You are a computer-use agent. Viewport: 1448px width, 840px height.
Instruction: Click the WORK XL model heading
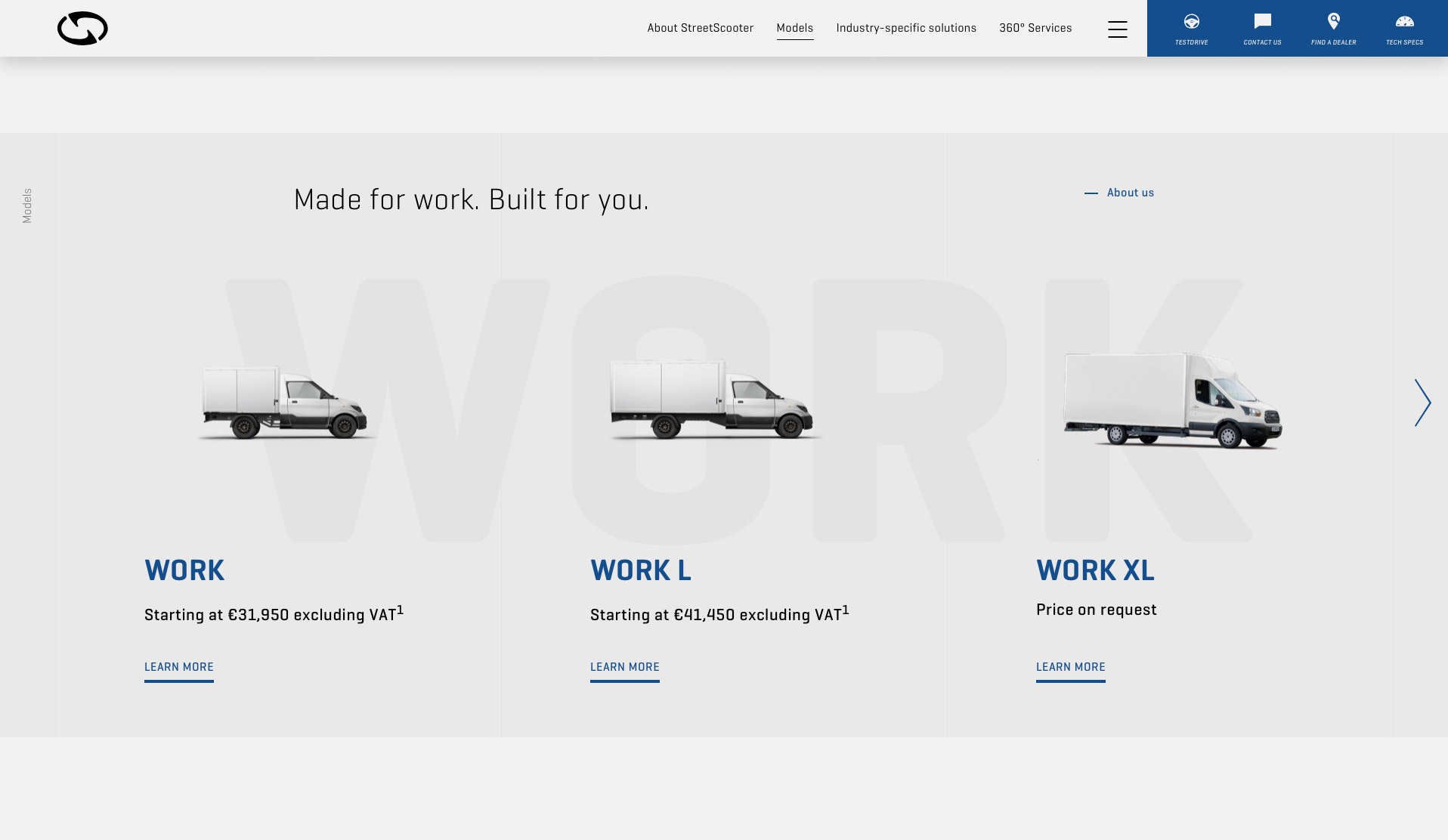[1095, 570]
